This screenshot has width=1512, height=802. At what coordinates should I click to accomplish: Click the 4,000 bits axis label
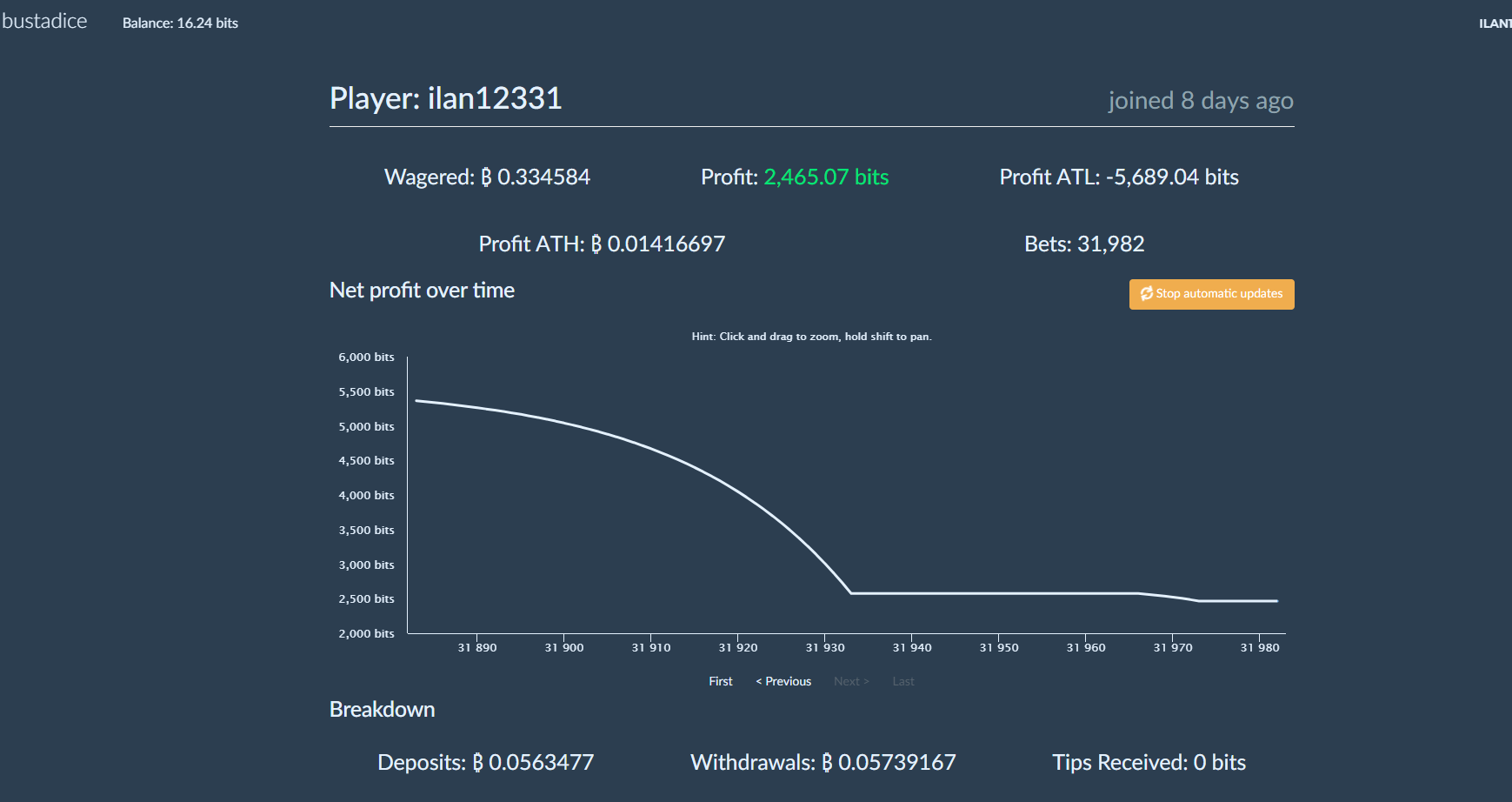tap(366, 496)
